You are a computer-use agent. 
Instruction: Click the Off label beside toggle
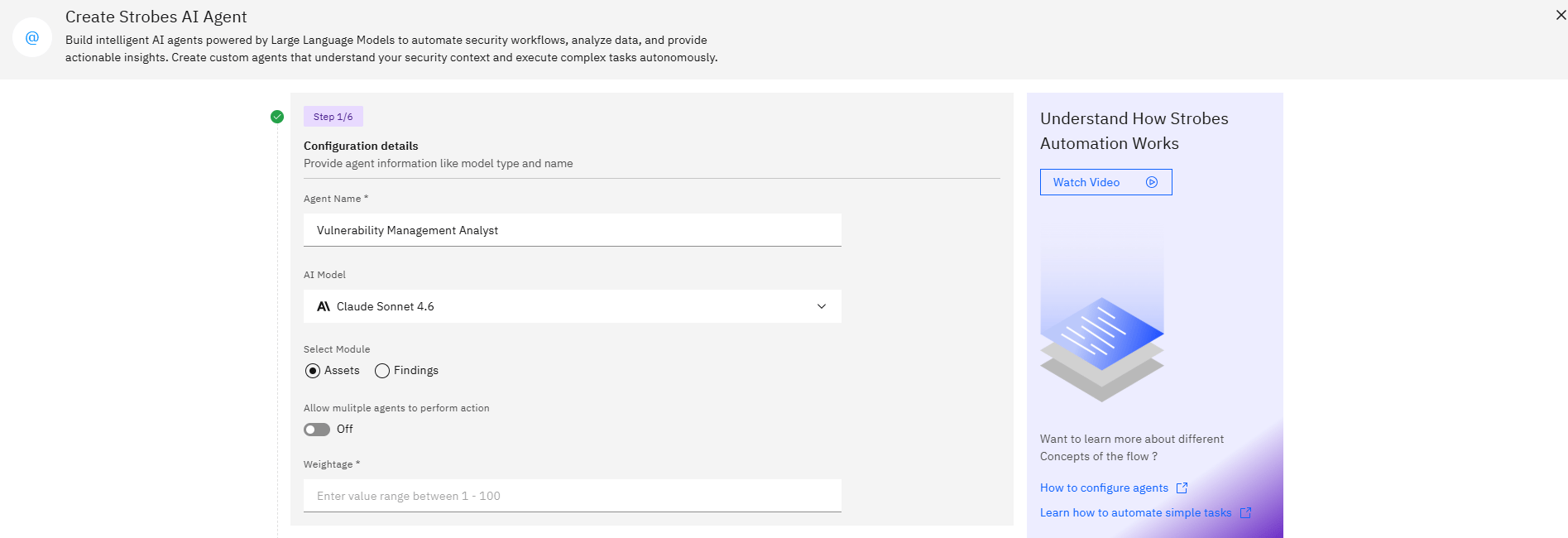tap(345, 430)
